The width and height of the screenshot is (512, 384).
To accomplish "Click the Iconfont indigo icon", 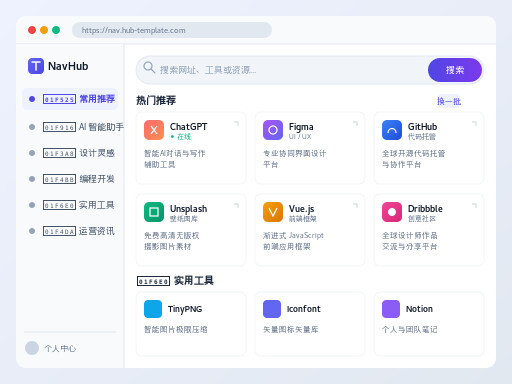I will 272,309.
